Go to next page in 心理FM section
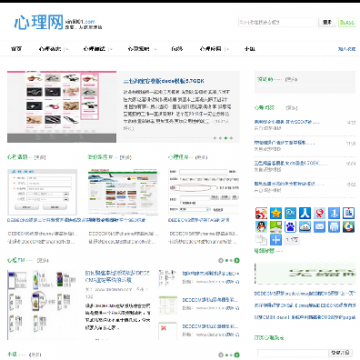Viewport: 360px width, 360px height. 237,260
